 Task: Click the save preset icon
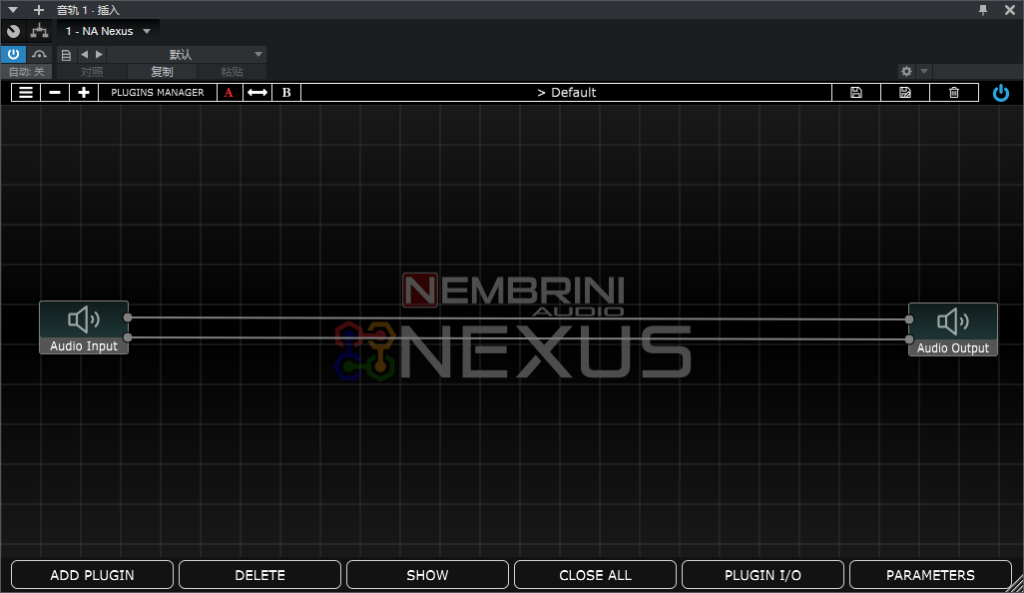(x=856, y=93)
